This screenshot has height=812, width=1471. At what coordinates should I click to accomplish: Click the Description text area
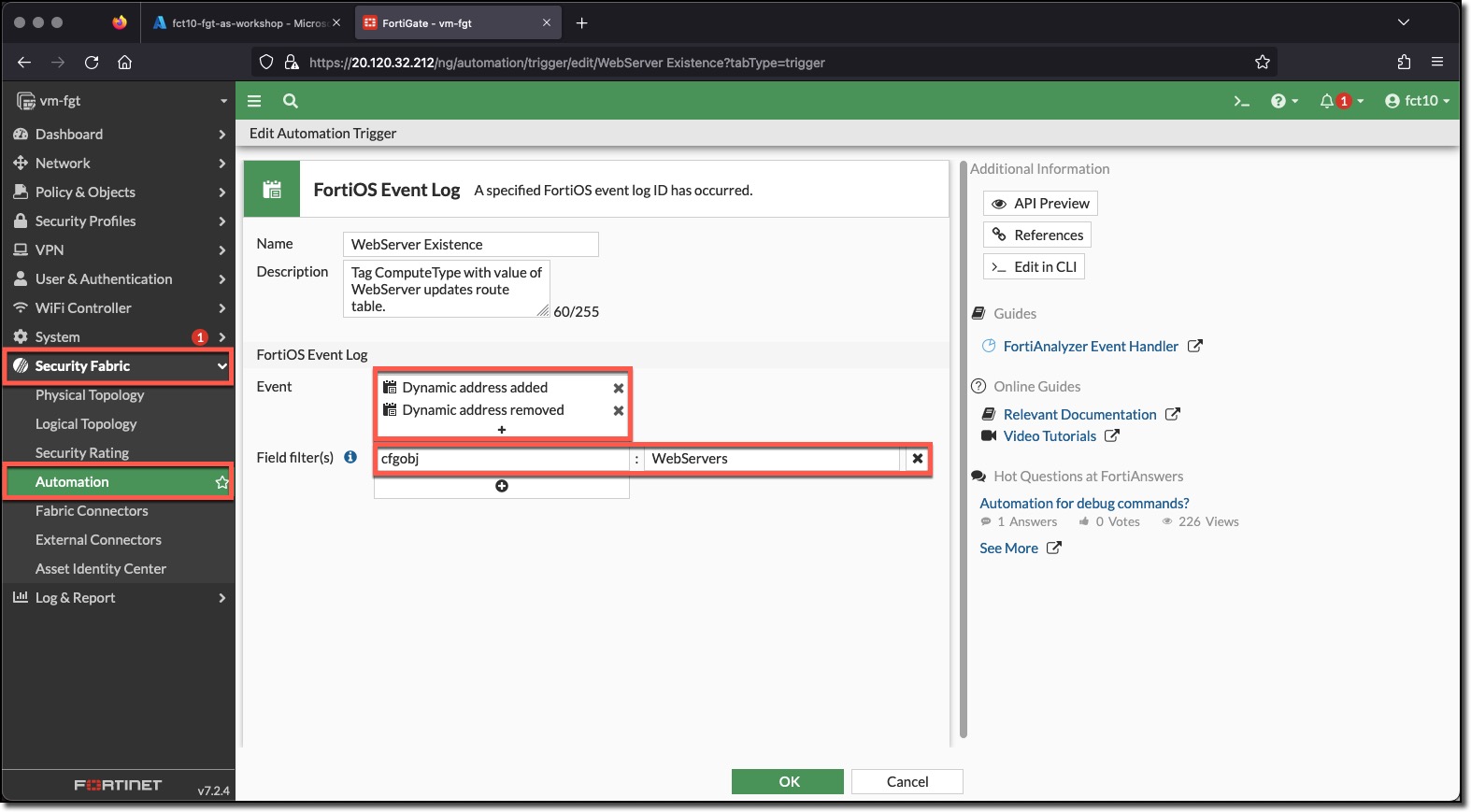click(x=447, y=290)
